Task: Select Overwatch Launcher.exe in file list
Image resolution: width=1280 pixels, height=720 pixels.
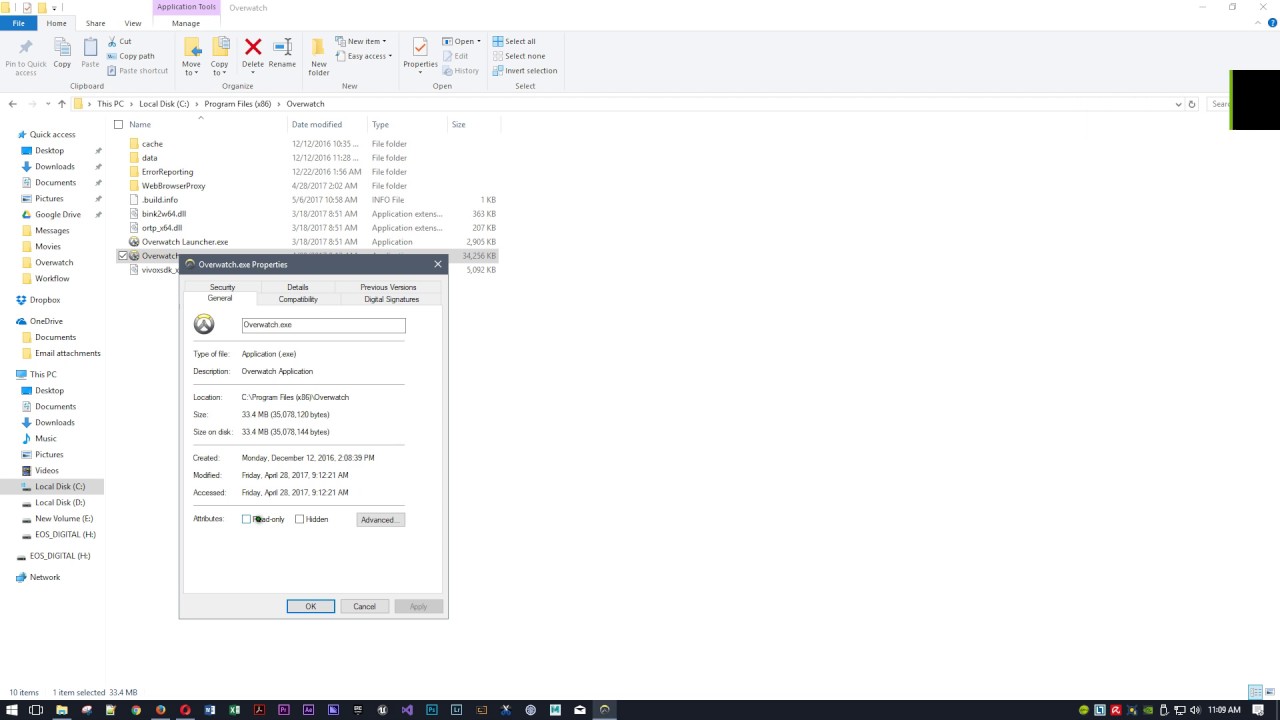Action: pyautogui.click(x=185, y=242)
